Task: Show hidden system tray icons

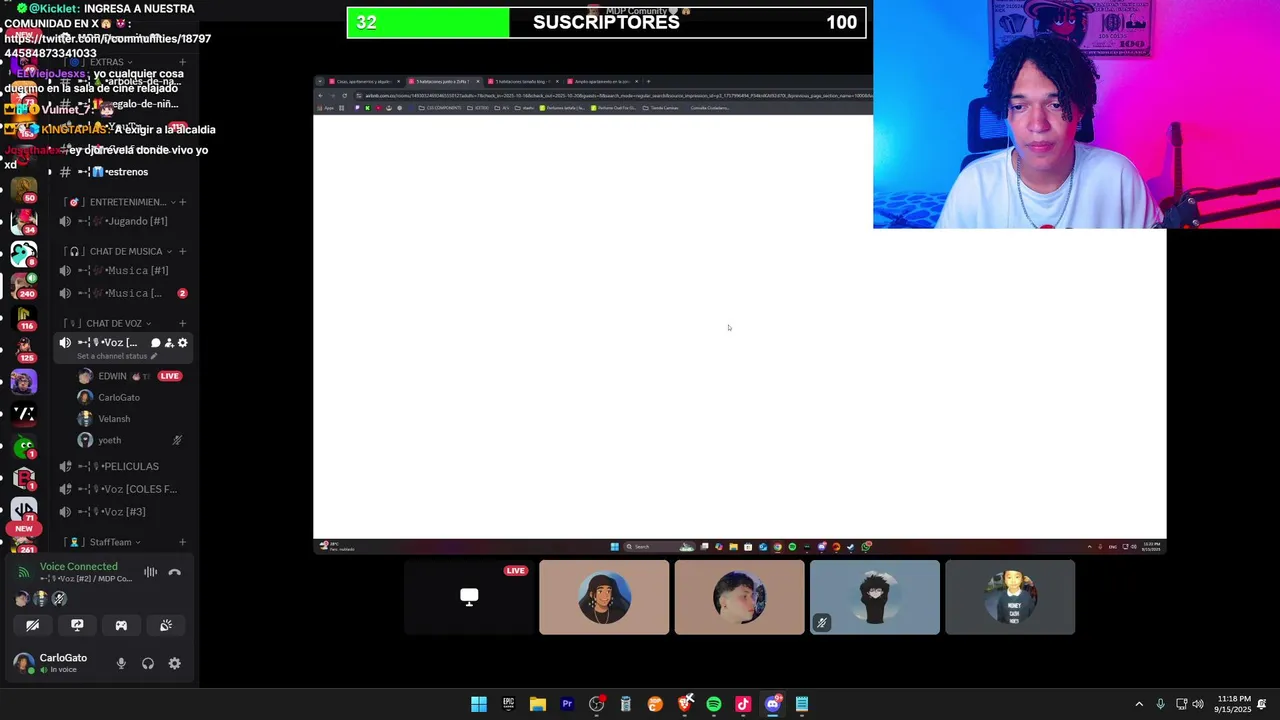Action: tap(1139, 704)
